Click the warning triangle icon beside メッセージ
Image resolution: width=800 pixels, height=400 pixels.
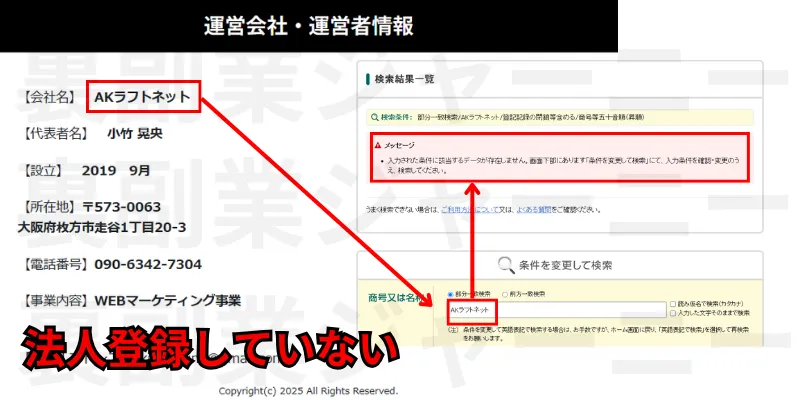[378, 145]
